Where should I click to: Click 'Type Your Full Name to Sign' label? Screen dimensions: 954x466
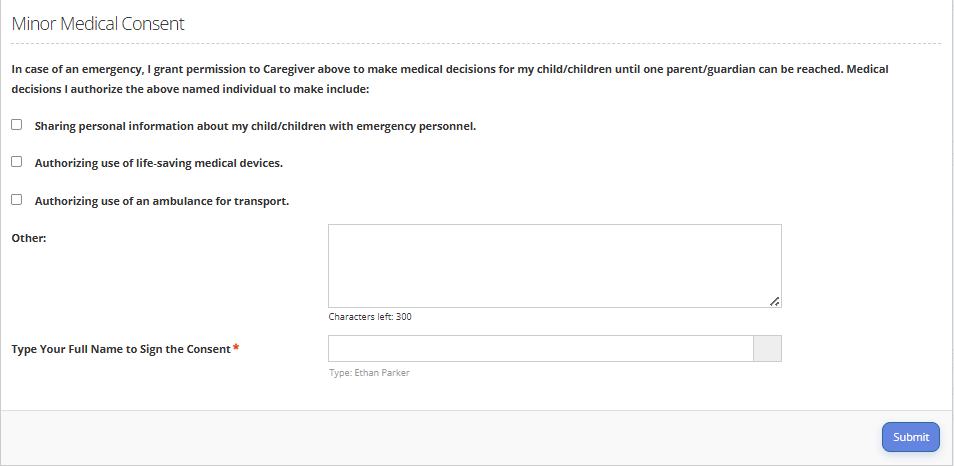[x=120, y=349]
